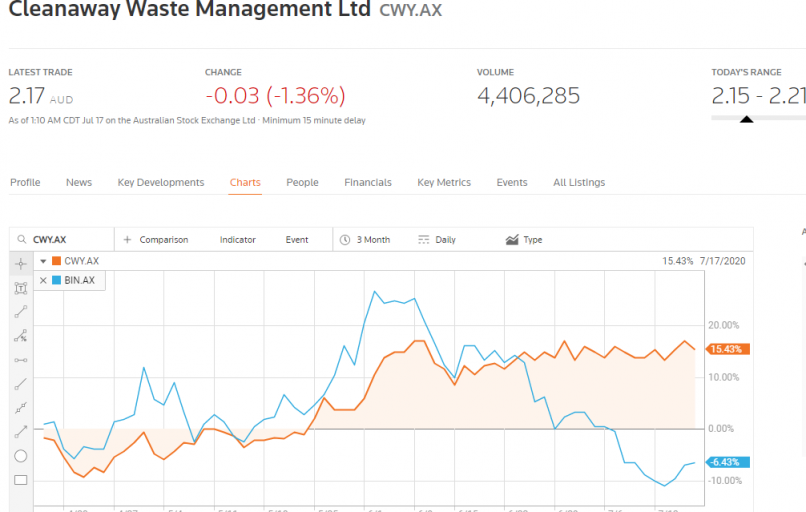
Task: Collapse the CWY.AX legend arrow
Action: (43, 261)
